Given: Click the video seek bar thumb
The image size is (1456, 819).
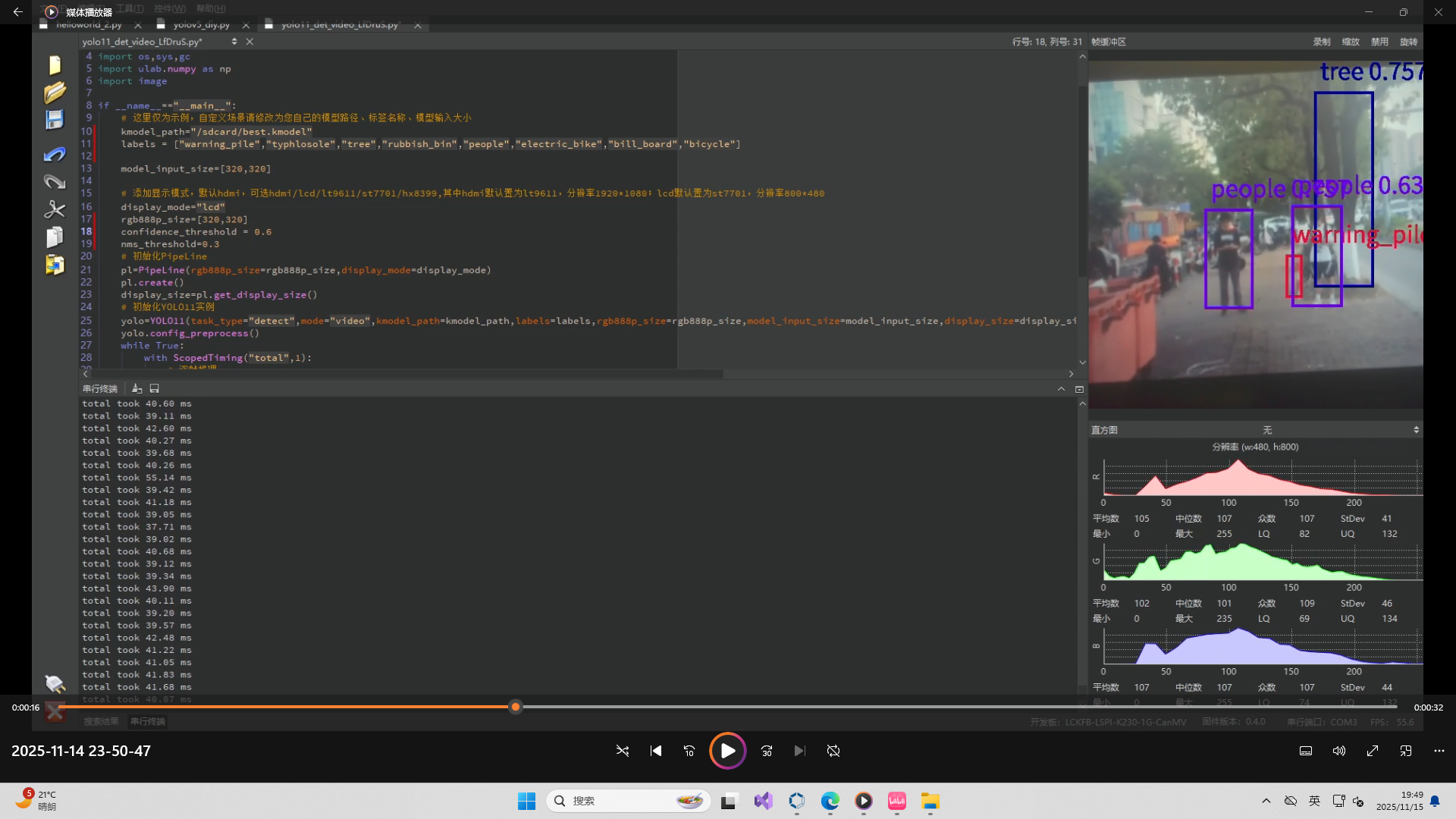Looking at the screenshot, I should click(x=516, y=707).
